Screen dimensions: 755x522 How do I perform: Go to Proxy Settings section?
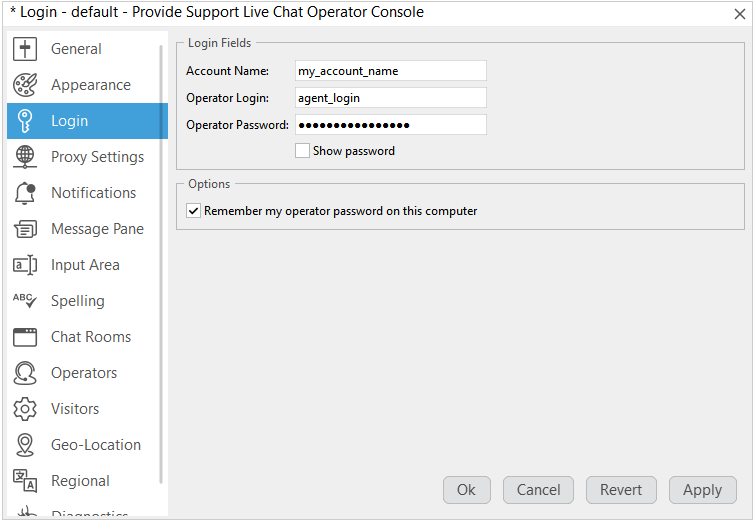point(87,157)
